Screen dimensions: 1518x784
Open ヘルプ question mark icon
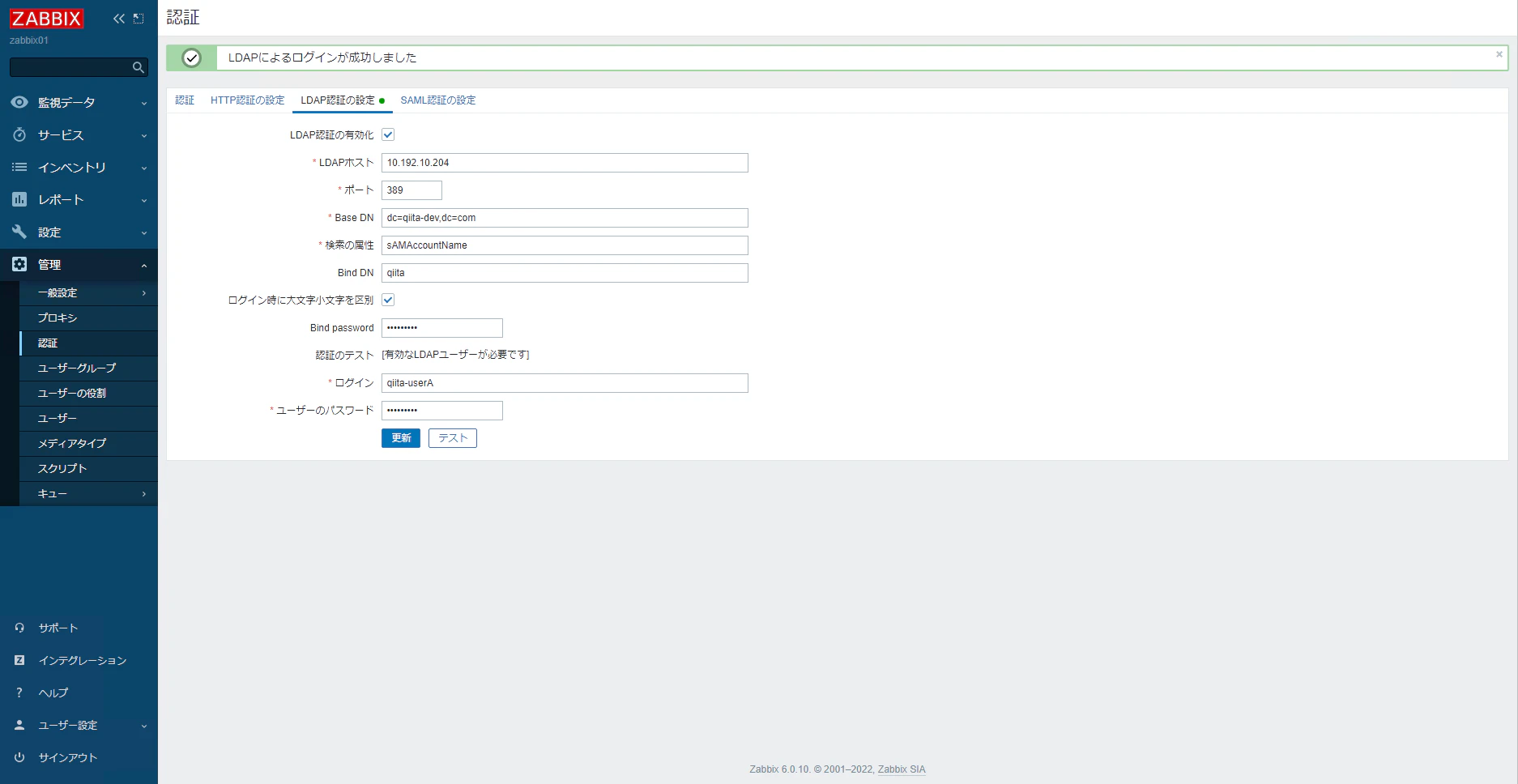point(19,692)
